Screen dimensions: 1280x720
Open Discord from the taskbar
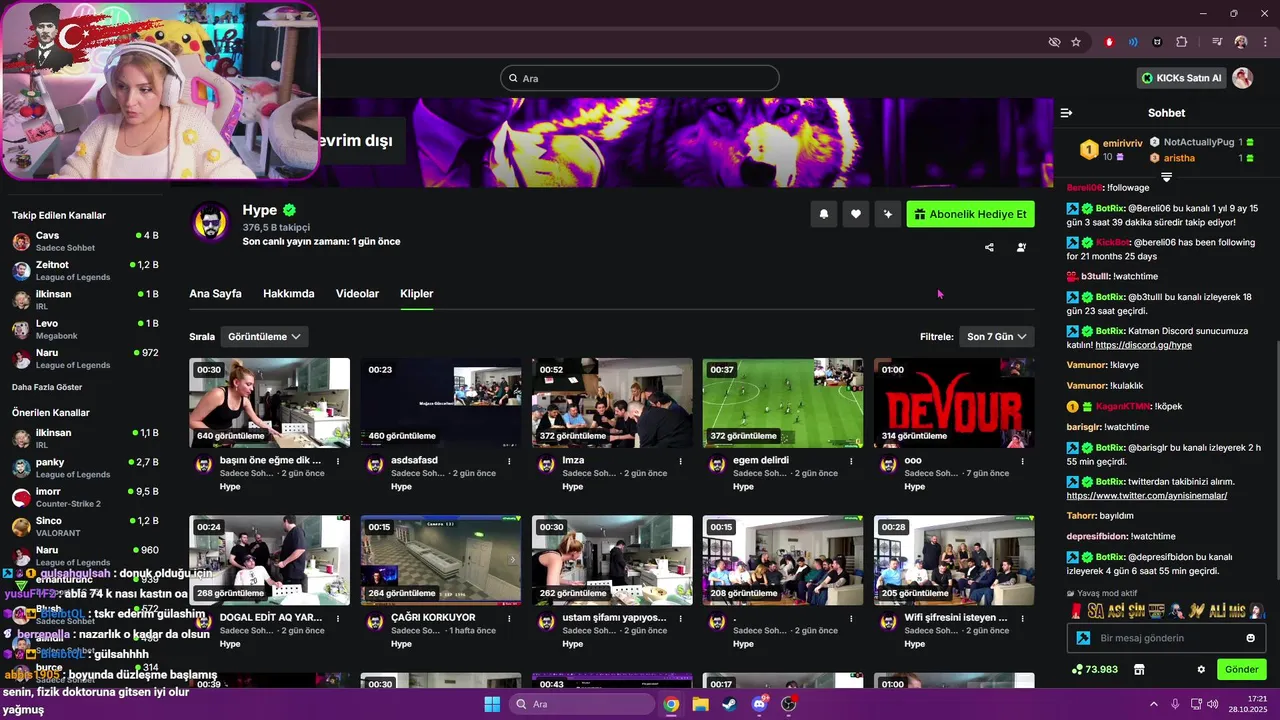pos(759,704)
